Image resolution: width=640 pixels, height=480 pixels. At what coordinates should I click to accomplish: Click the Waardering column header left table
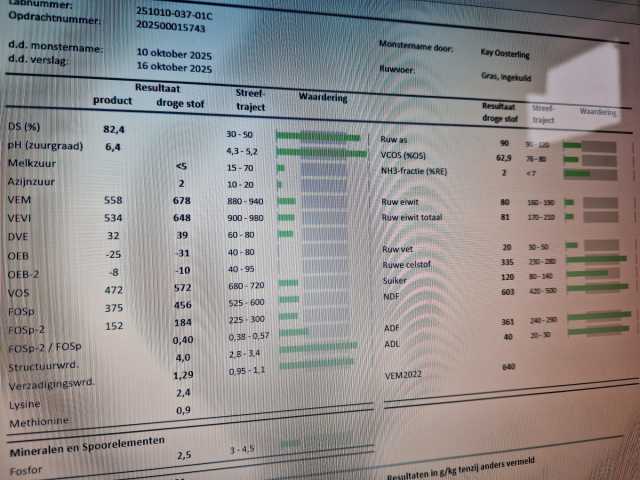pyautogui.click(x=323, y=97)
